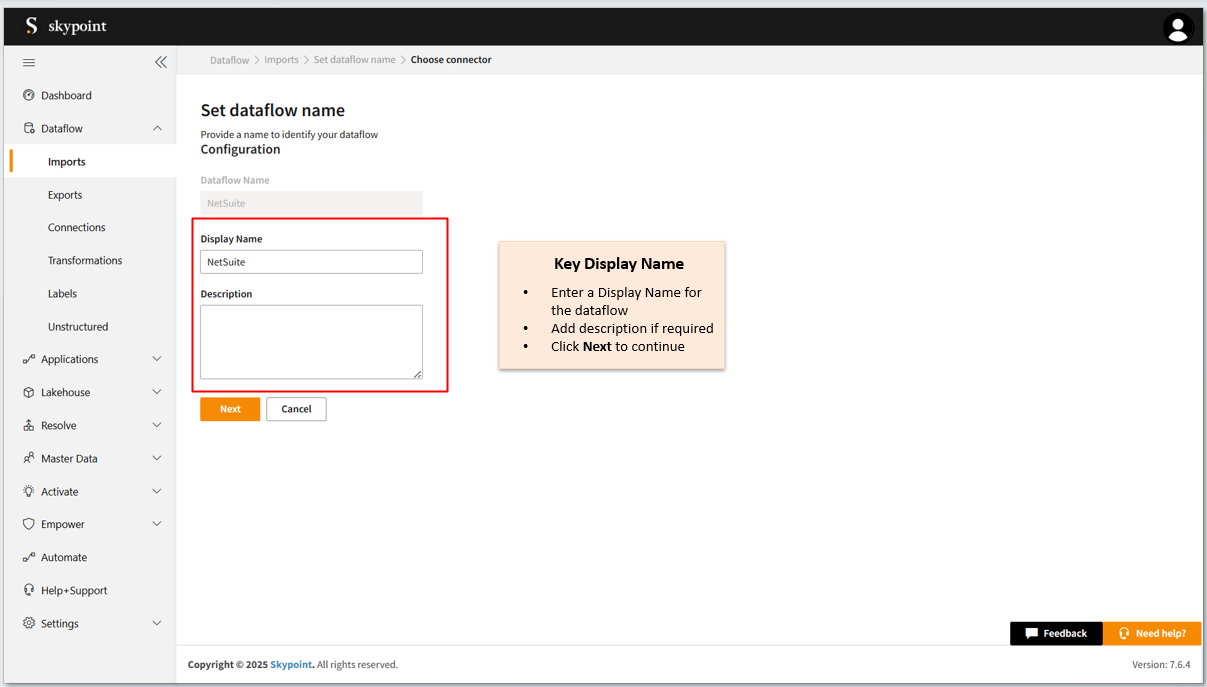
Task: Click the Activate lightbulb icon
Action: [x=29, y=492]
